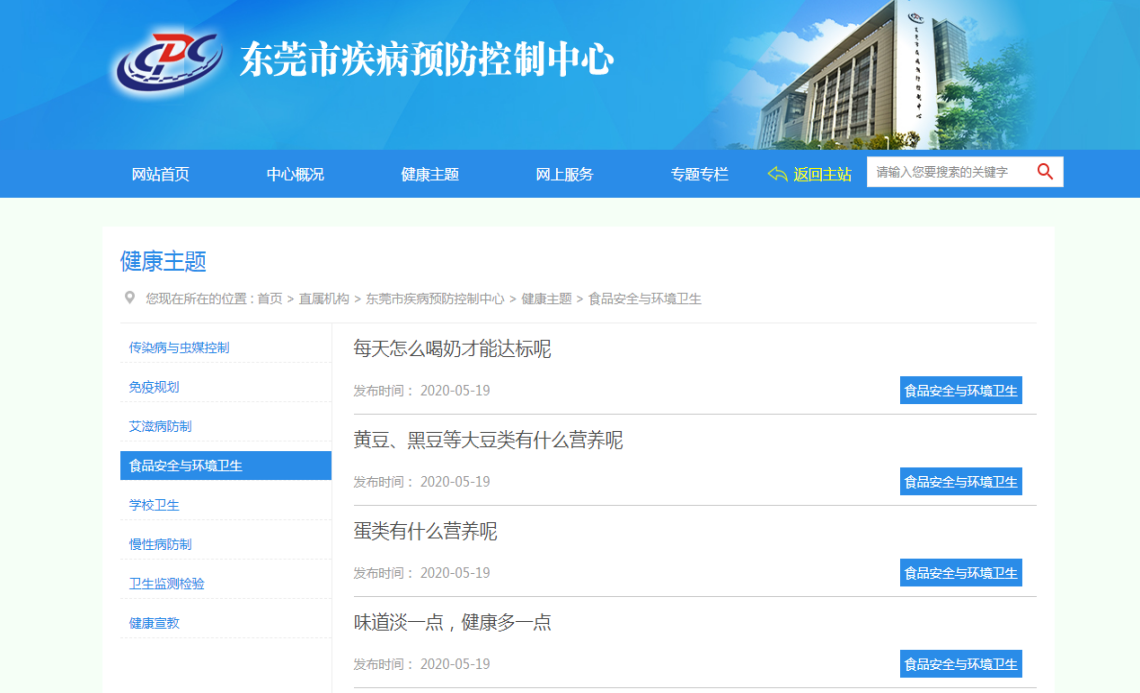Open article 蛋类有什么营养呢
The height and width of the screenshot is (693, 1140).
[x=425, y=531]
